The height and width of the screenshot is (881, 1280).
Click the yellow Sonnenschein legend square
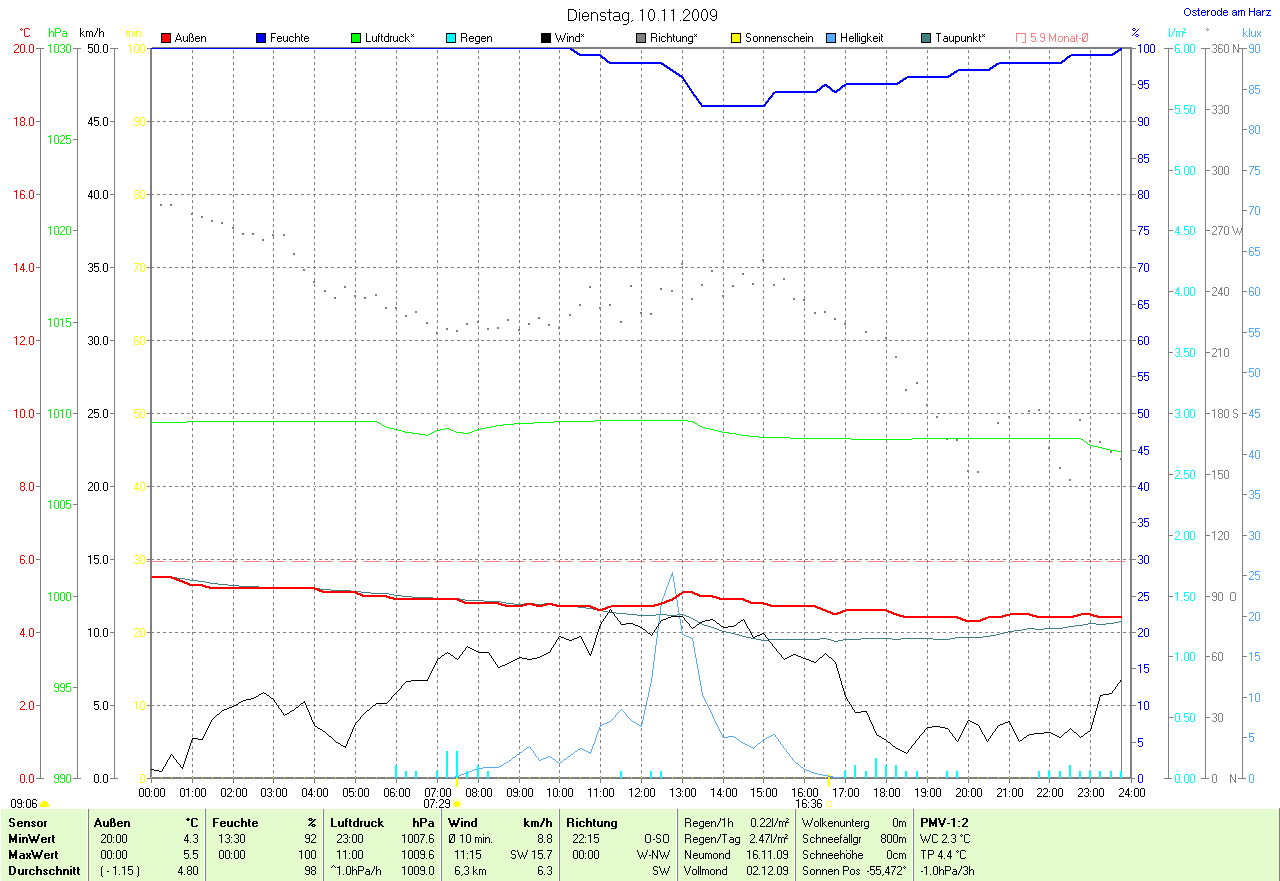[736, 38]
